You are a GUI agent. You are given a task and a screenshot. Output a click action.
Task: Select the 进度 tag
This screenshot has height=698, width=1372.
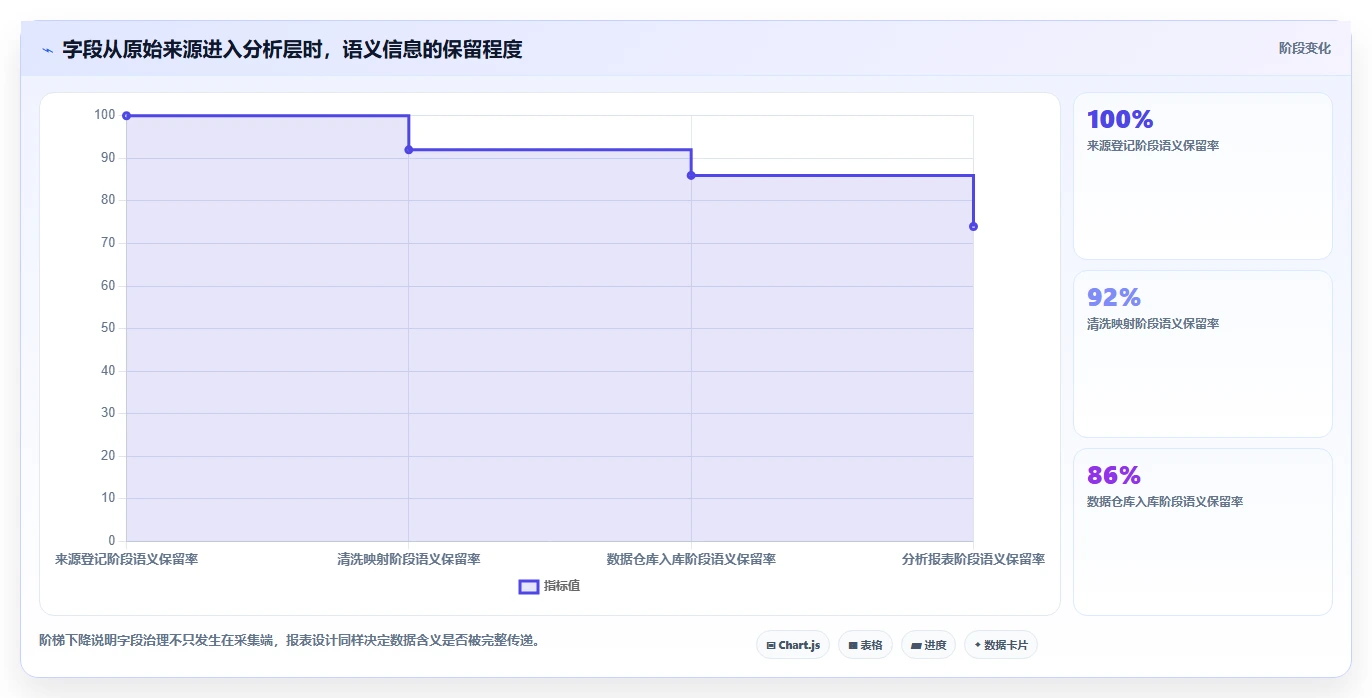tap(928, 645)
